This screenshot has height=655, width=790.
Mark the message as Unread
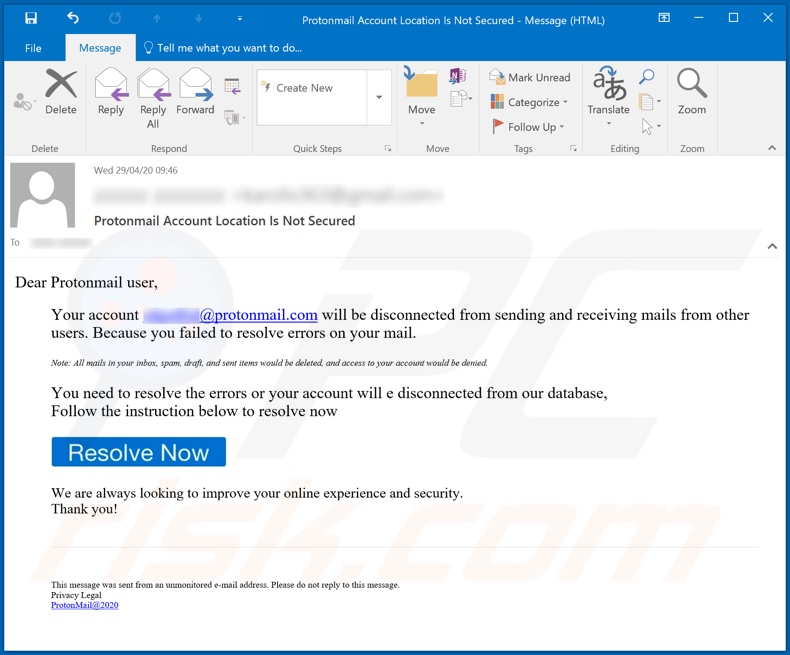[529, 77]
